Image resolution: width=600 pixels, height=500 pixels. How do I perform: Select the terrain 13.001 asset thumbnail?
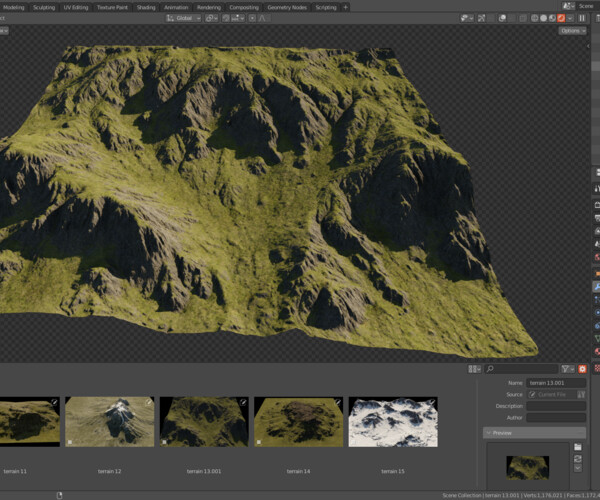coord(204,422)
